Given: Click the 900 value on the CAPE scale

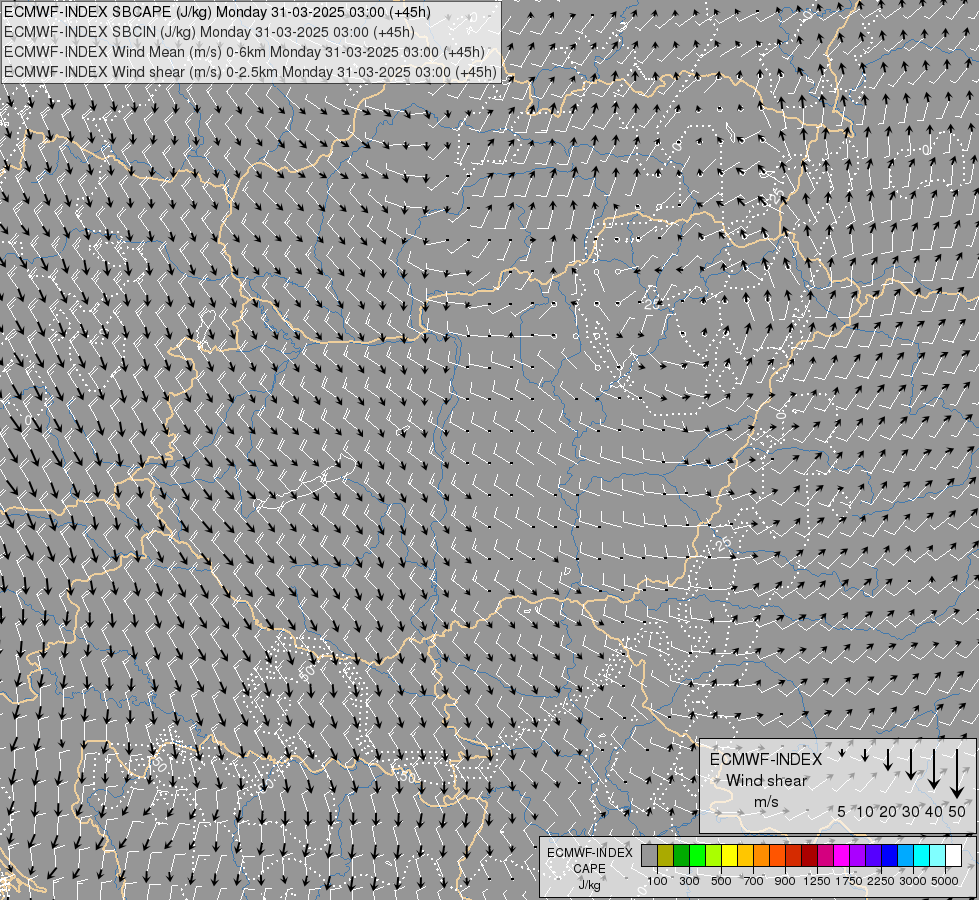Looking at the screenshot, I should 785,881.
